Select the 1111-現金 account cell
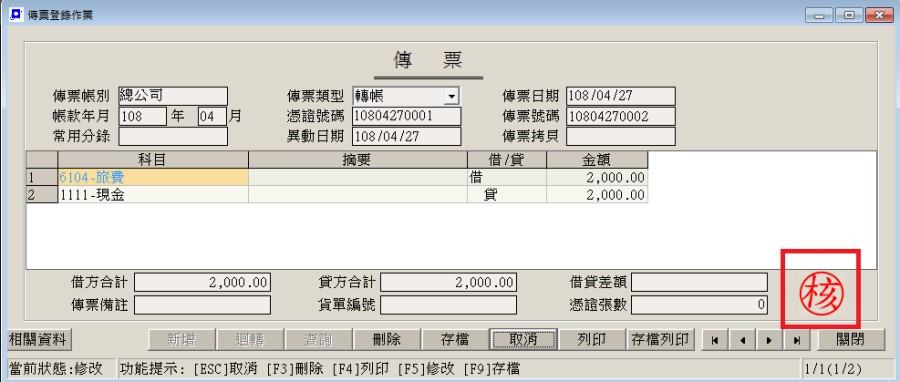The image size is (900, 382). 153,195
